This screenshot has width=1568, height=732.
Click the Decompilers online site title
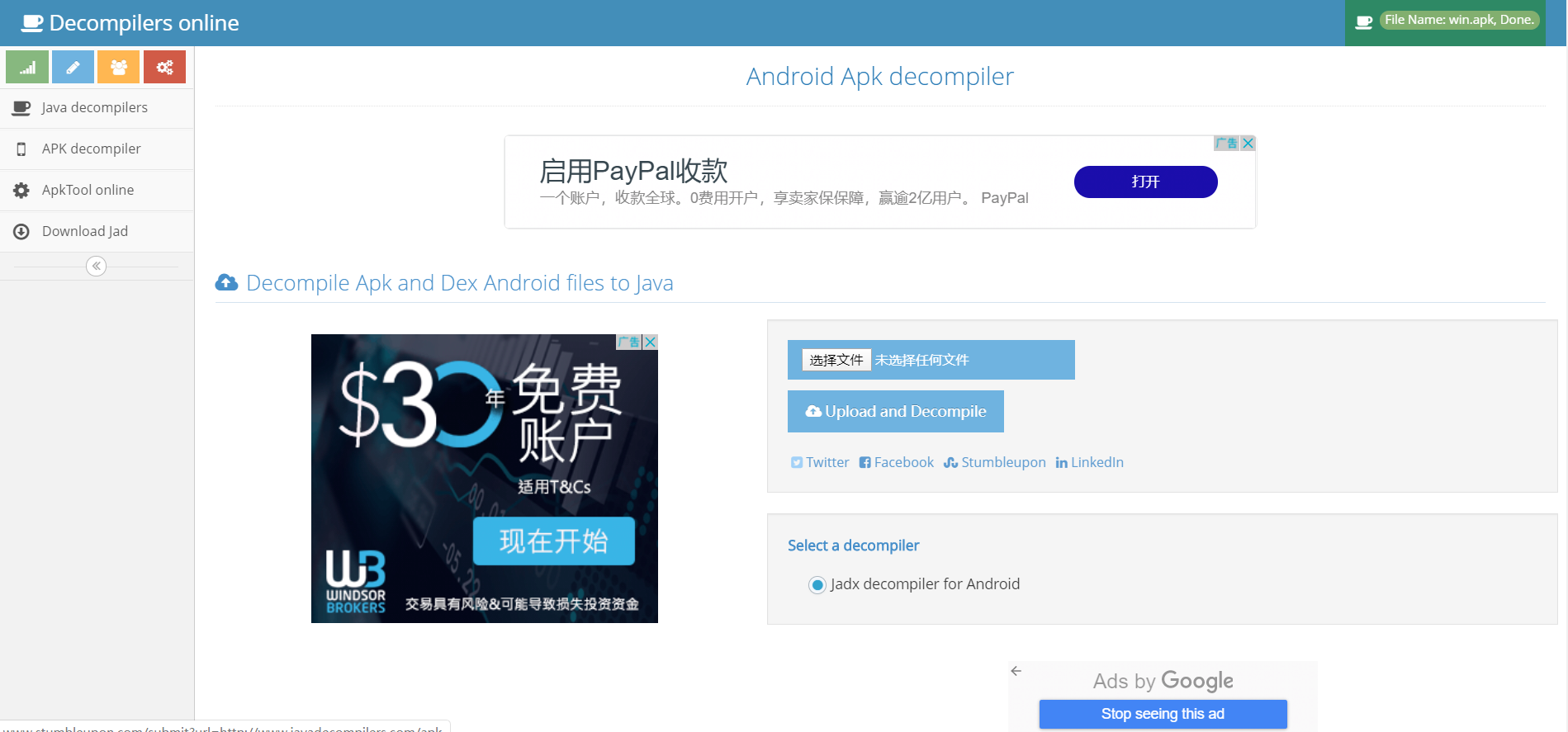click(144, 23)
